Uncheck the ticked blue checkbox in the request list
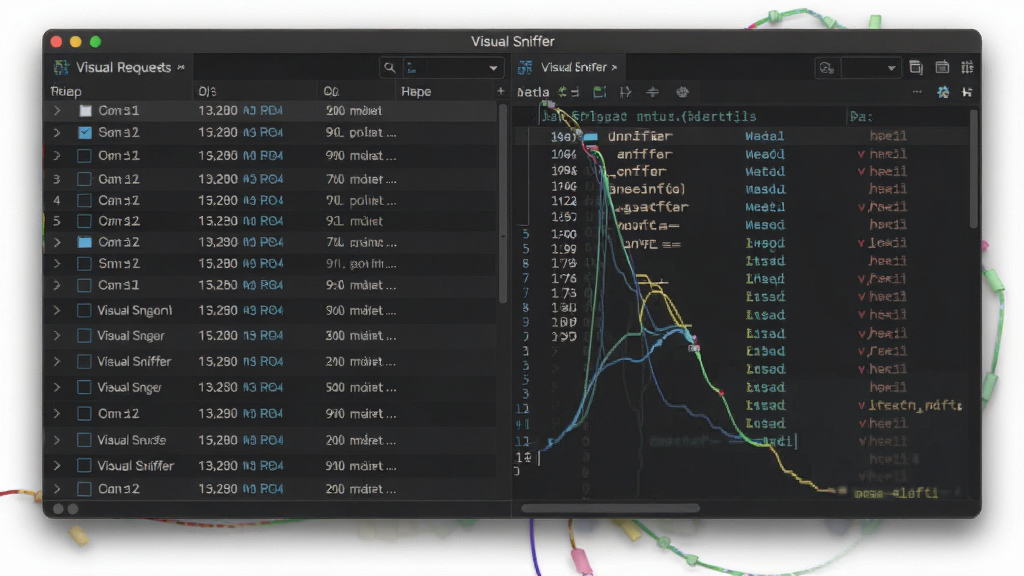1024x576 pixels. (84, 133)
